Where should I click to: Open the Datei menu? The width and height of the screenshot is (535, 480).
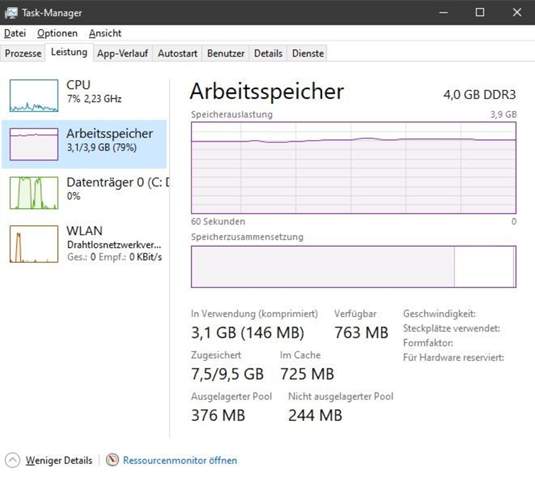tap(15, 33)
